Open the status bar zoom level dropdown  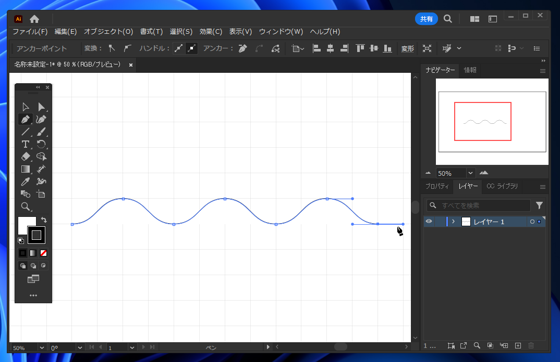[x=42, y=347]
